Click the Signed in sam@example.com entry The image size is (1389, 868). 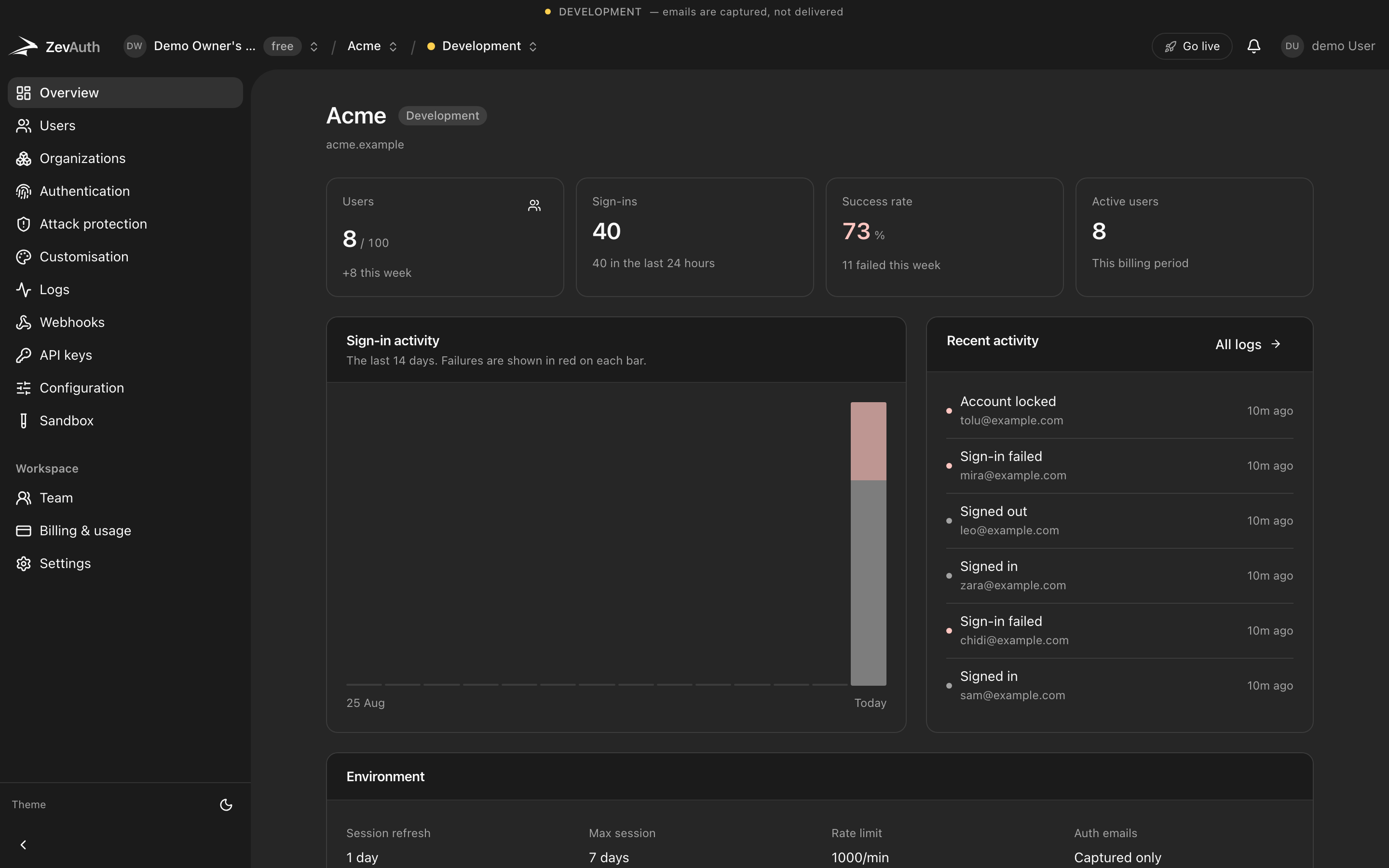[x=1119, y=685]
